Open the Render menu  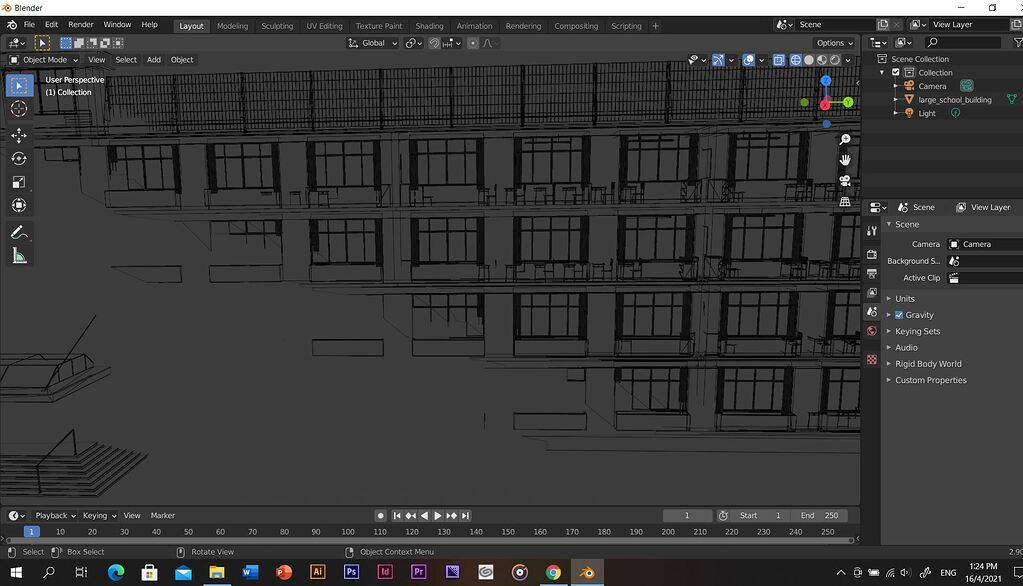pyautogui.click(x=81, y=25)
